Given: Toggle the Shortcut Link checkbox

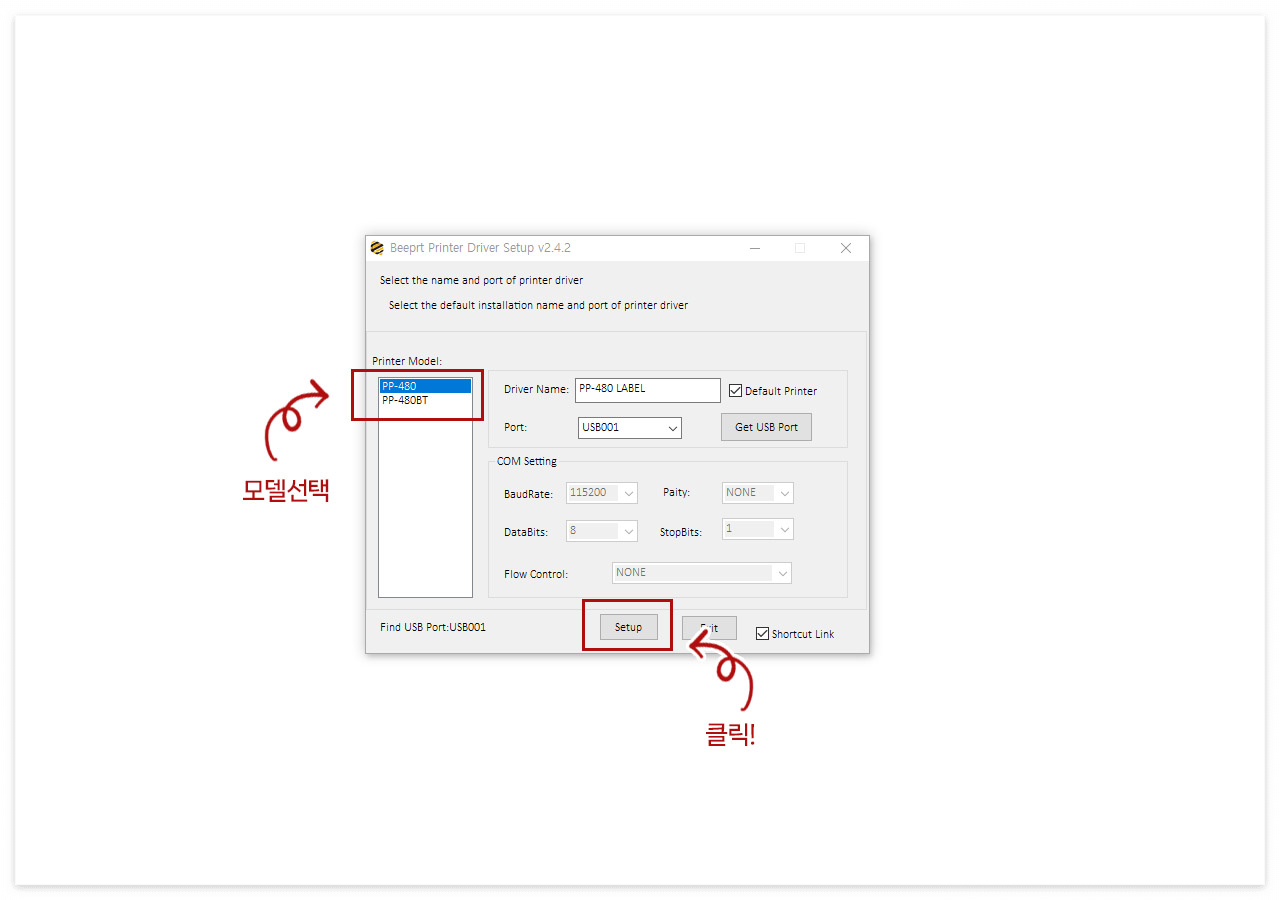Looking at the screenshot, I should (x=762, y=633).
